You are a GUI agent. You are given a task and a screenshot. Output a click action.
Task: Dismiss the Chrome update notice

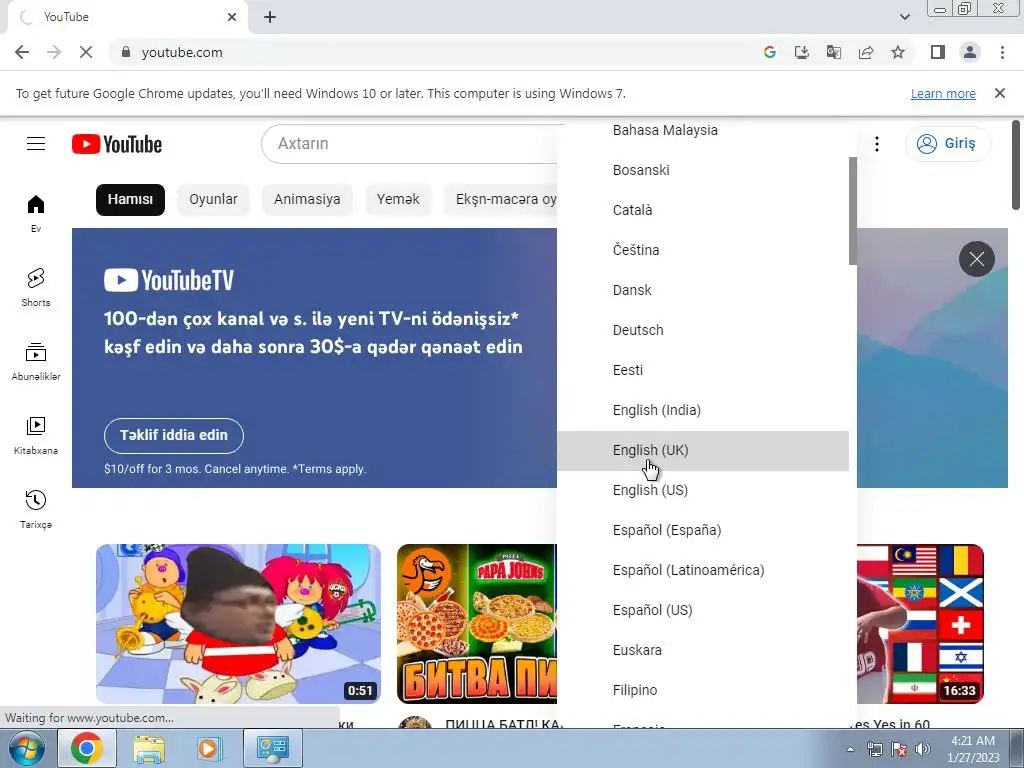click(999, 93)
